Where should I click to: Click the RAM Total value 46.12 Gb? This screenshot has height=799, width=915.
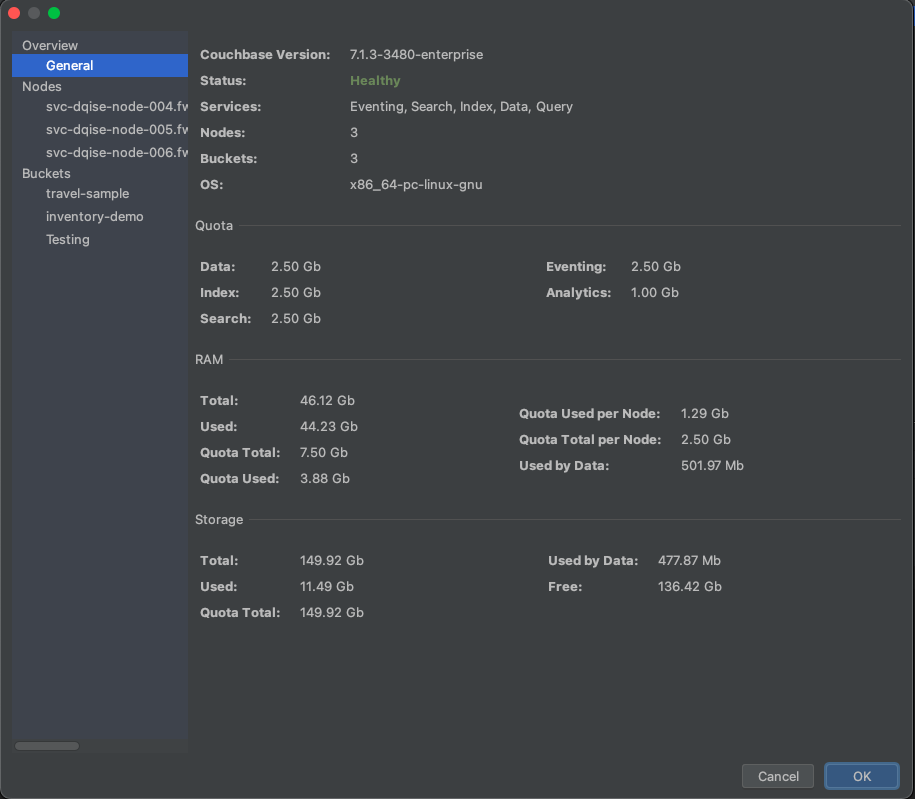(327, 400)
